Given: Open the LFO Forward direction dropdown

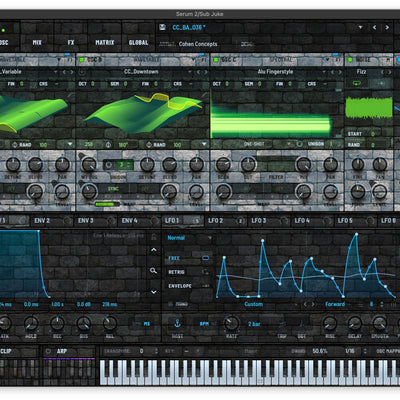Looking at the screenshot, I should click(x=335, y=304).
